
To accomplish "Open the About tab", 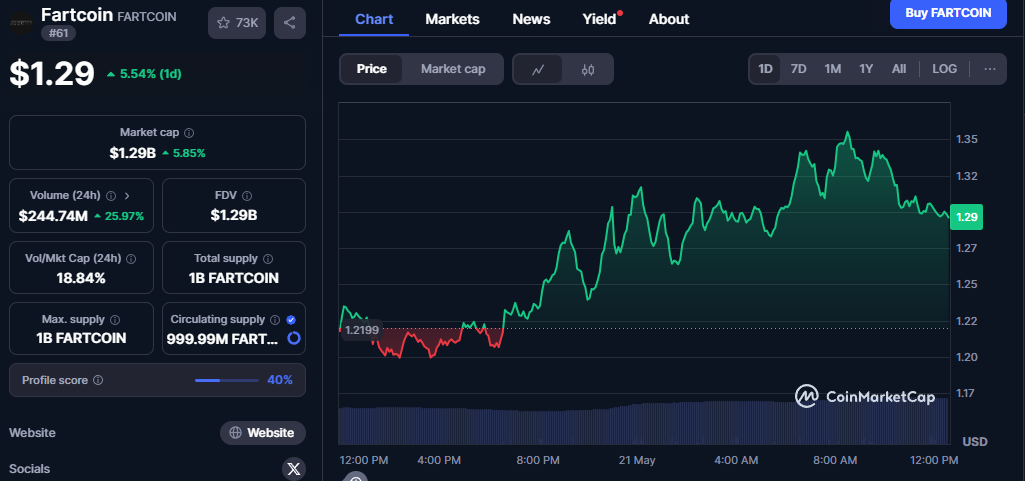I will coord(669,19).
